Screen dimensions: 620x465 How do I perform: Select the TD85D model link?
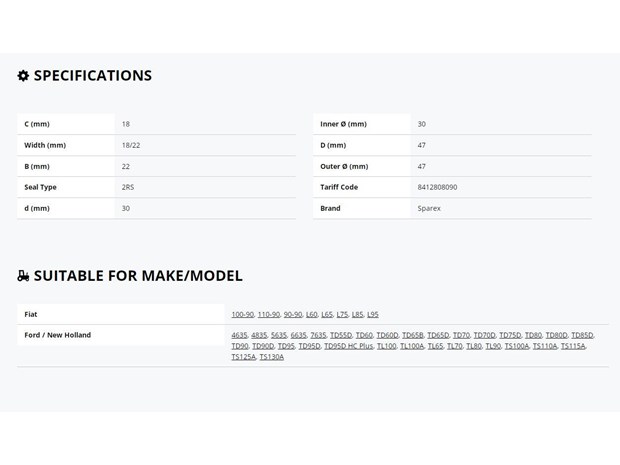pyautogui.click(x=582, y=335)
